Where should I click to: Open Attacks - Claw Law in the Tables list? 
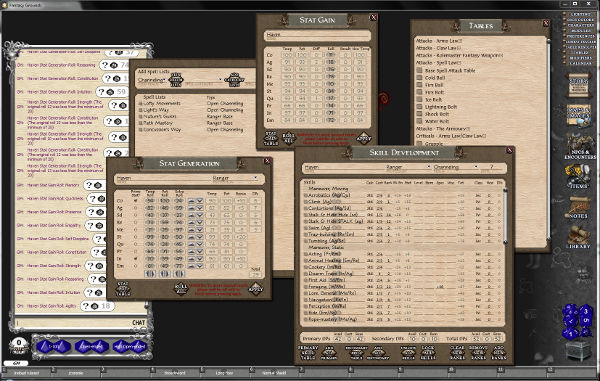(438, 48)
